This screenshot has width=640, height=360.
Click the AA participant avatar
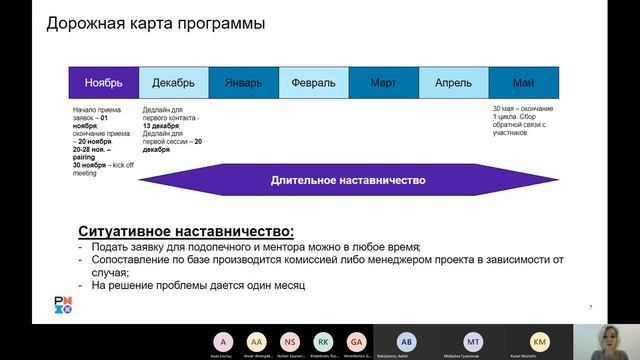tap(256, 342)
